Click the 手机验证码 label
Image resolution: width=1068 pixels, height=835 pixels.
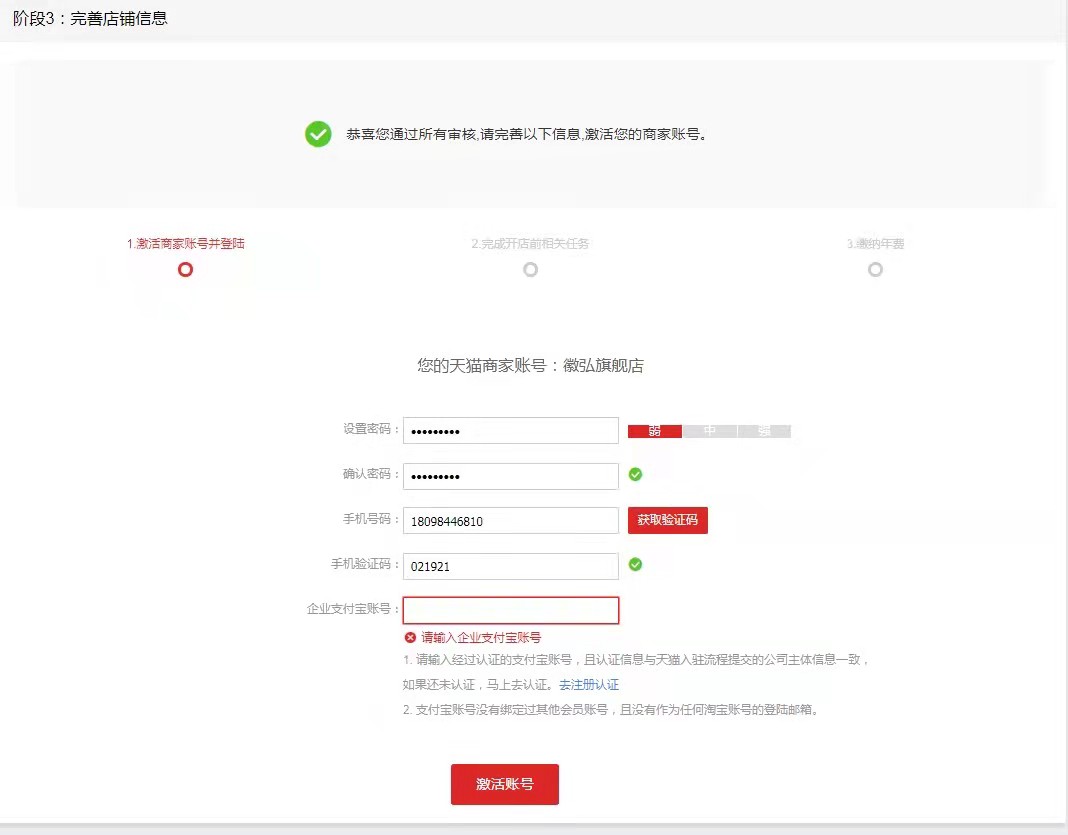point(364,564)
